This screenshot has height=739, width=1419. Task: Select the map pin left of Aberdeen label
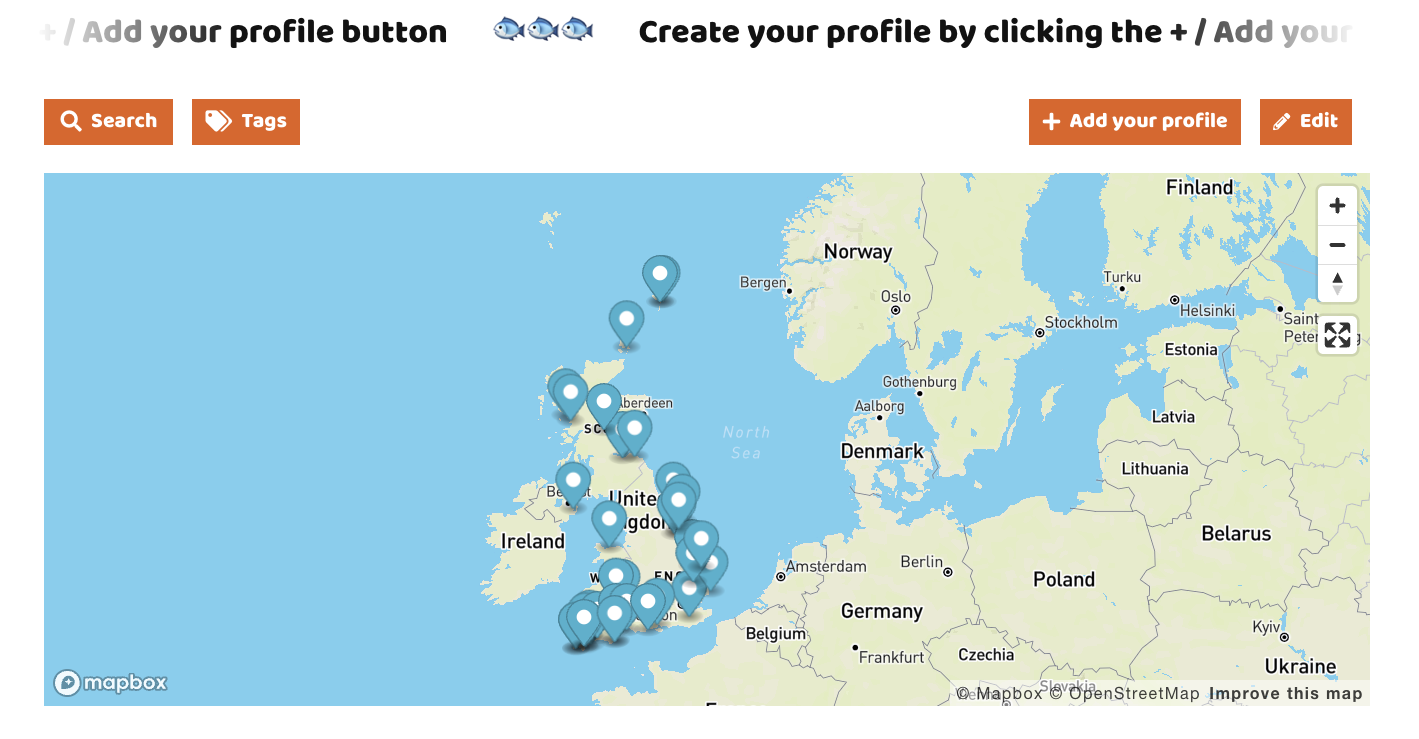(x=603, y=406)
